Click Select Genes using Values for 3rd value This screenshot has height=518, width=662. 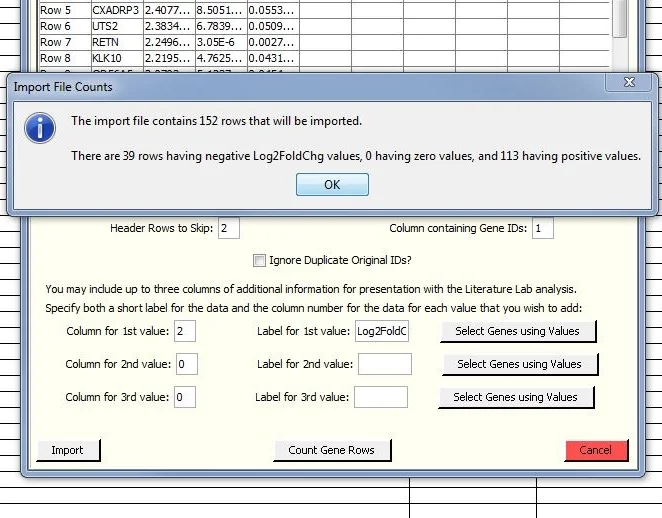click(515, 397)
